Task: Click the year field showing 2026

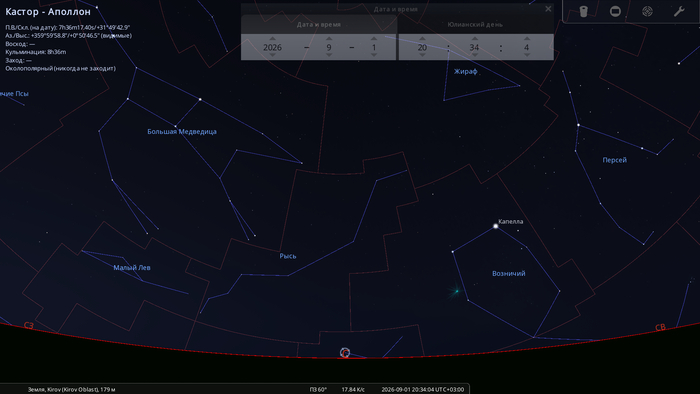Action: pos(272,47)
